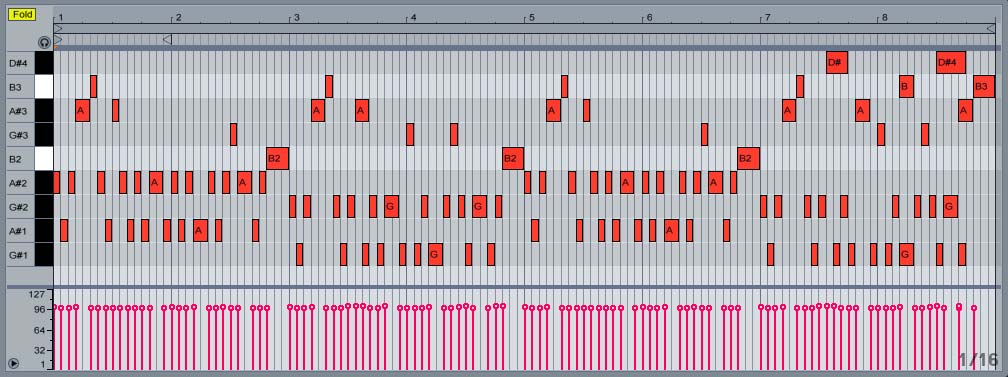Screen dimensions: 1008x377
Task: Click the loop brace end arrow at right
Action: [x=991, y=28]
